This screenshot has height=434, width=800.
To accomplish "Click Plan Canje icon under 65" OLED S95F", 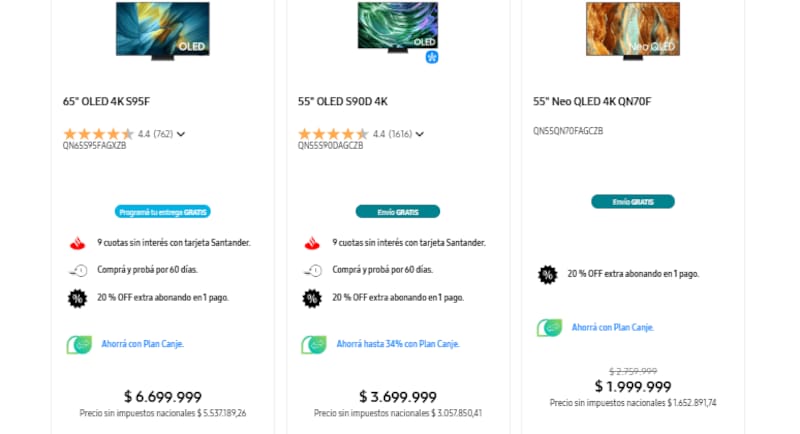I will click(79, 344).
